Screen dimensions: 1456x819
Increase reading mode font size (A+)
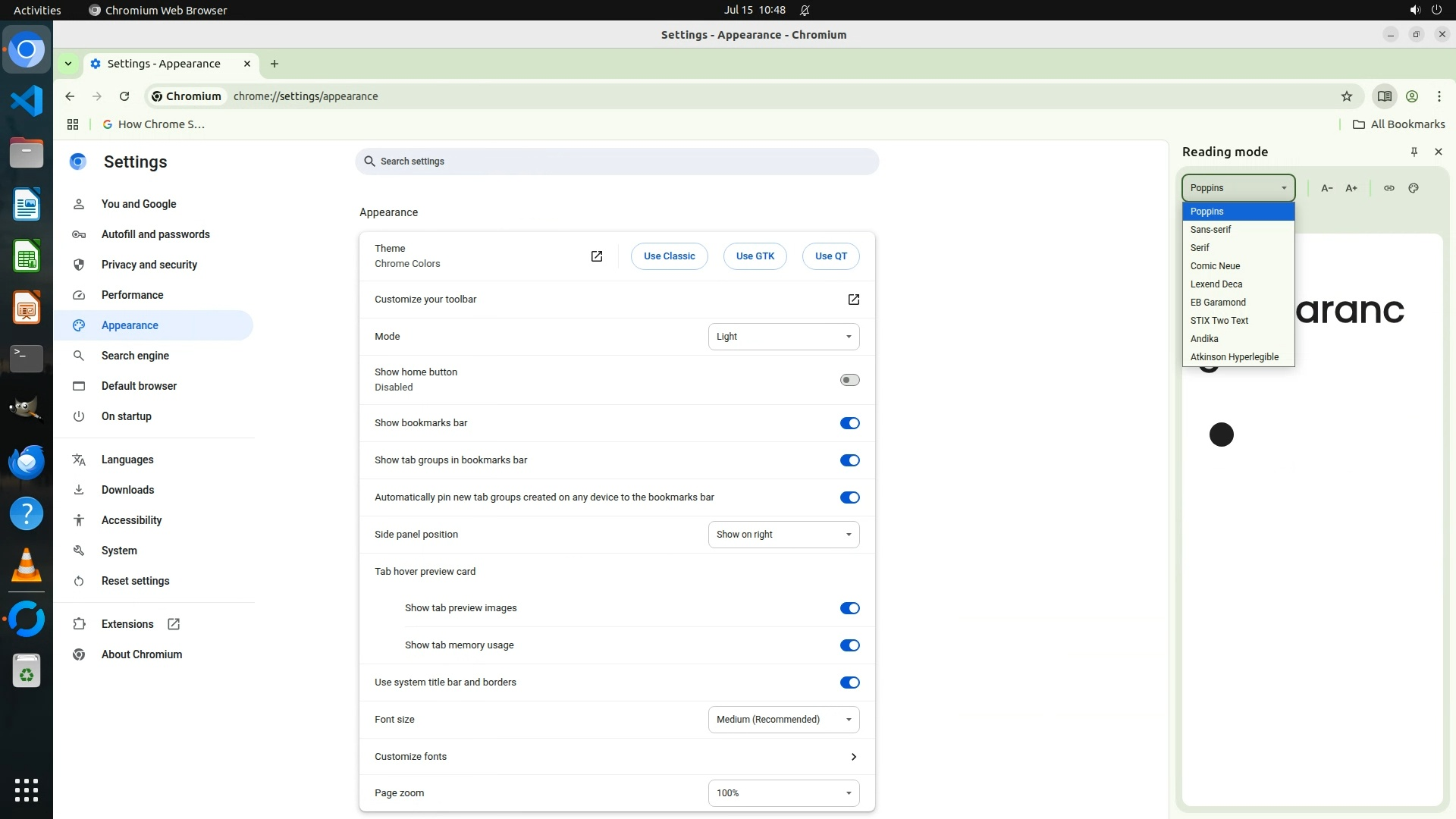click(1351, 188)
